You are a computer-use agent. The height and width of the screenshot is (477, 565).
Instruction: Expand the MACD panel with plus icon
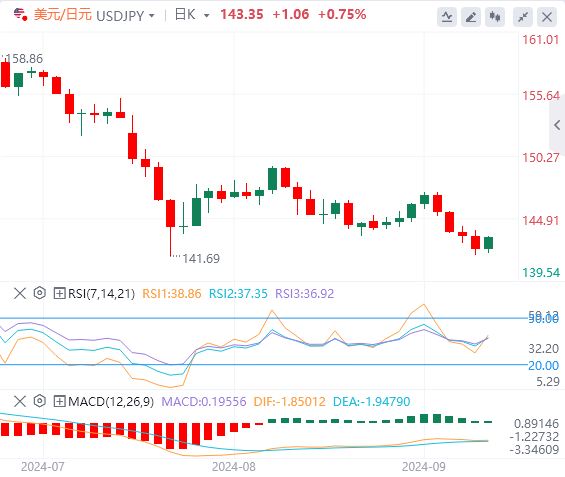coord(59,401)
